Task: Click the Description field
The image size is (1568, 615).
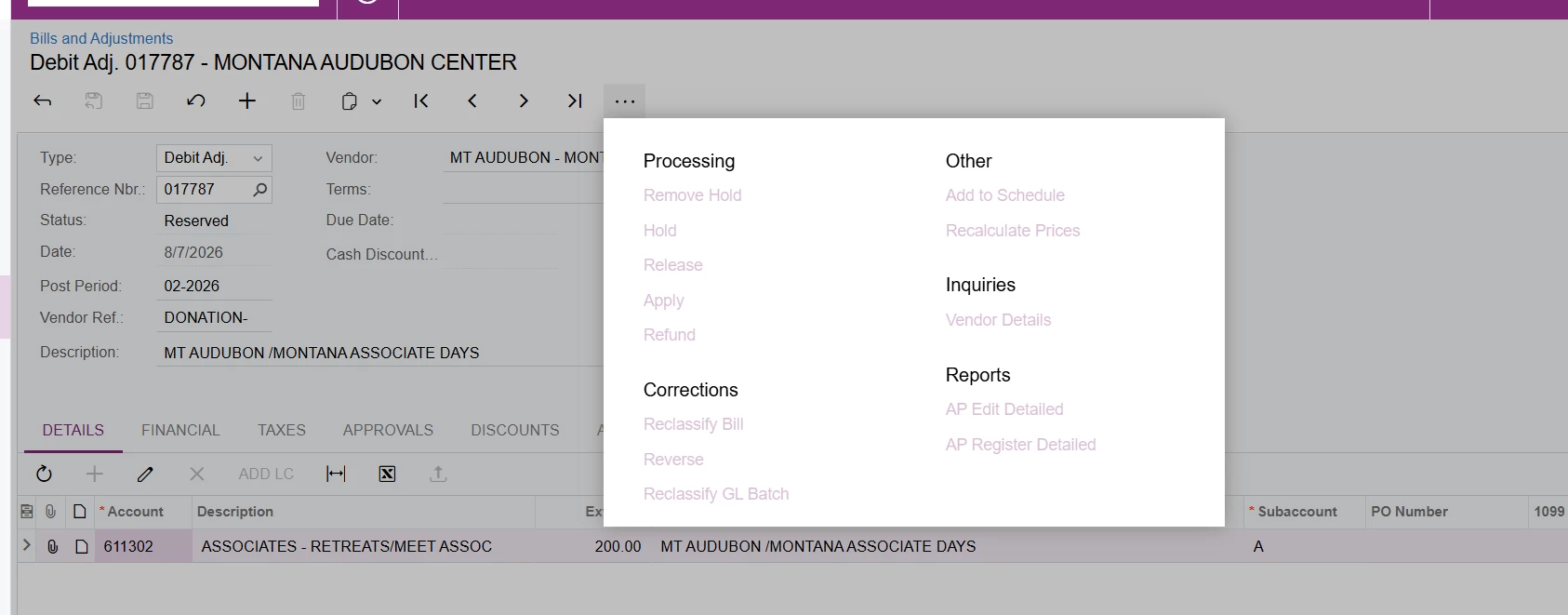Action: click(379, 353)
